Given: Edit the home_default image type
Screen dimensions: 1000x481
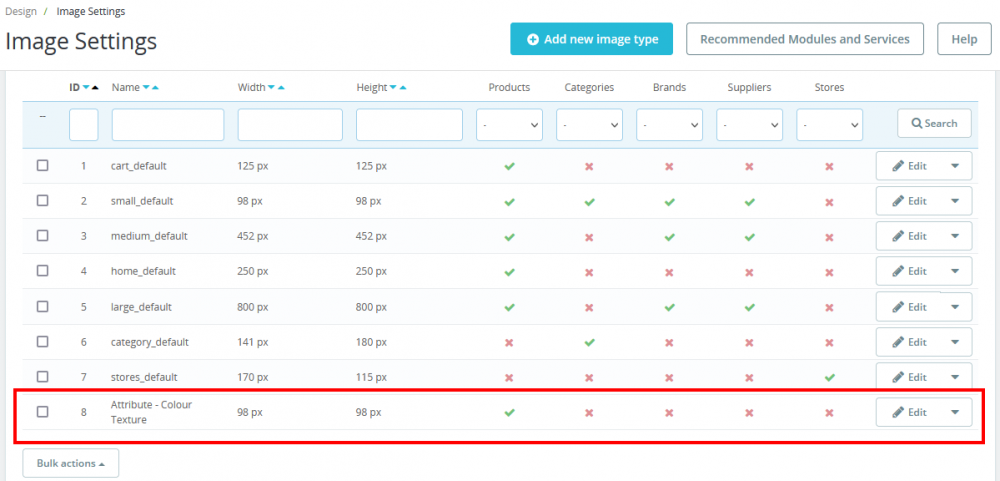Looking at the screenshot, I should click(x=909, y=271).
